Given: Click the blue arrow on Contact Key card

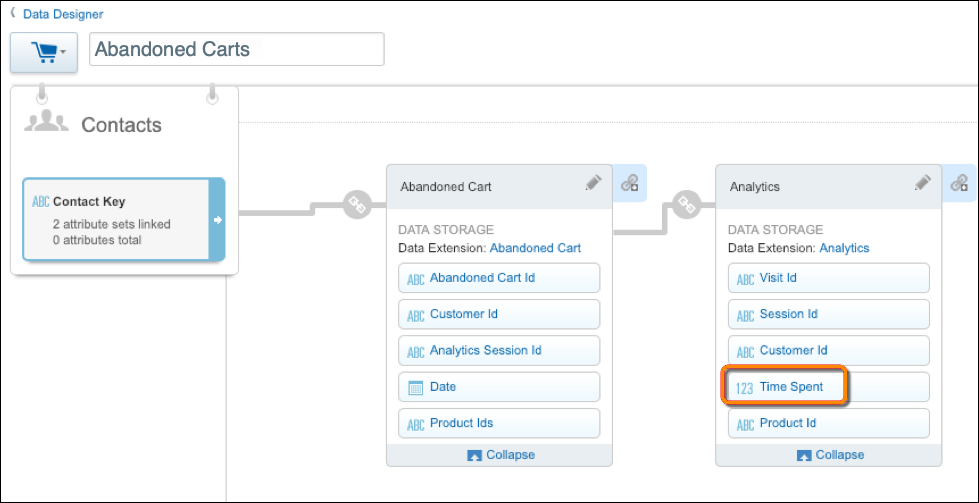Looking at the screenshot, I should coord(217,219).
